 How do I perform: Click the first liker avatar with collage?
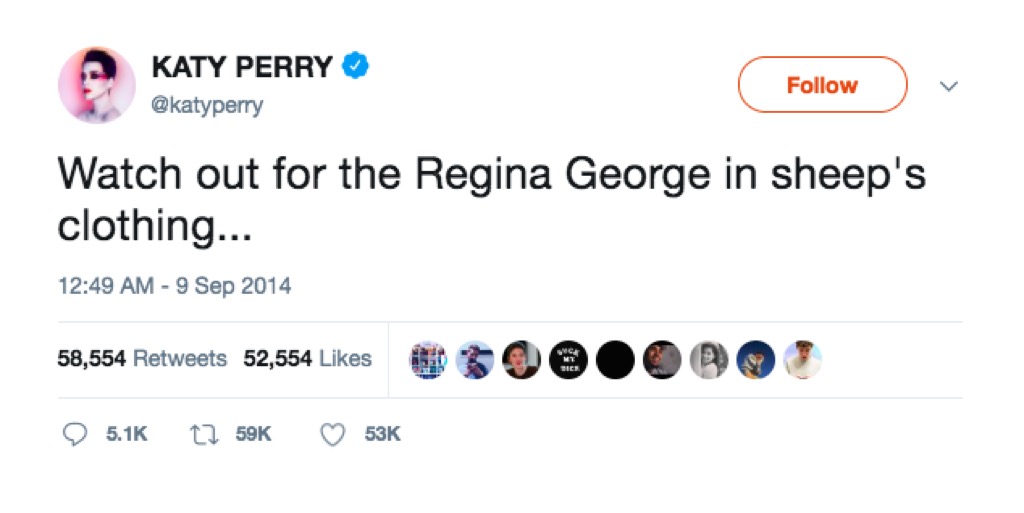(427, 360)
